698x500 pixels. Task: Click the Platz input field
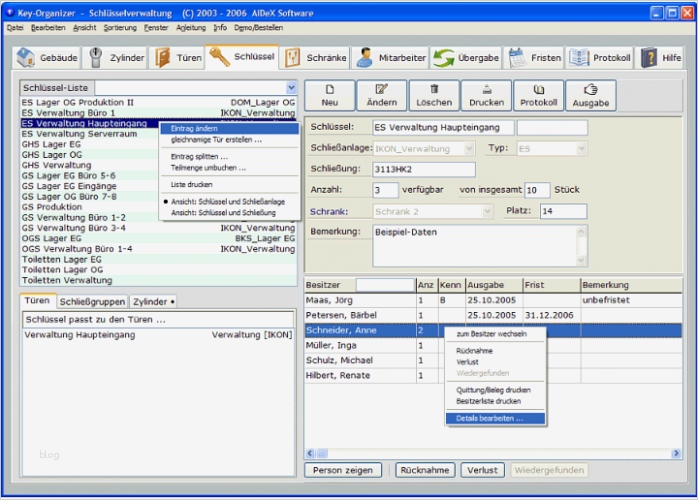coord(564,211)
